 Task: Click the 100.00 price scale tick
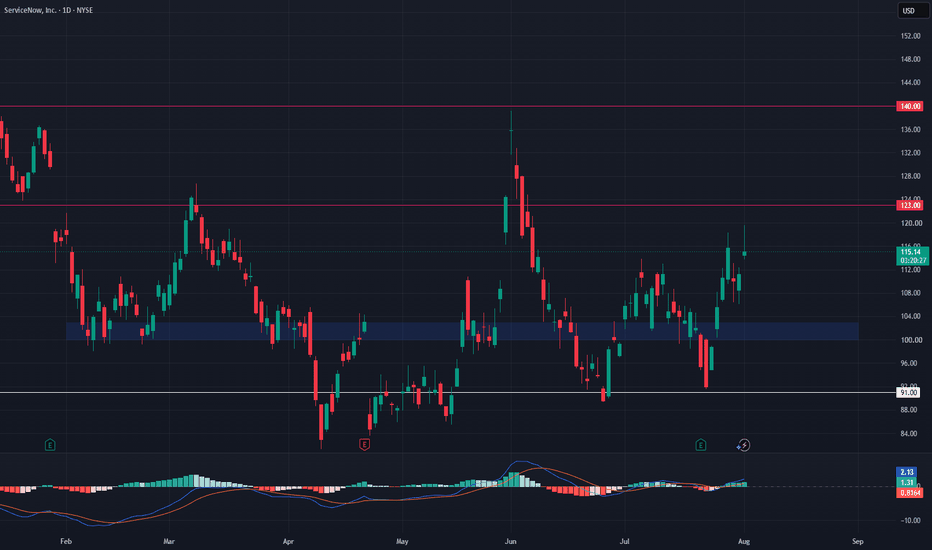911,340
